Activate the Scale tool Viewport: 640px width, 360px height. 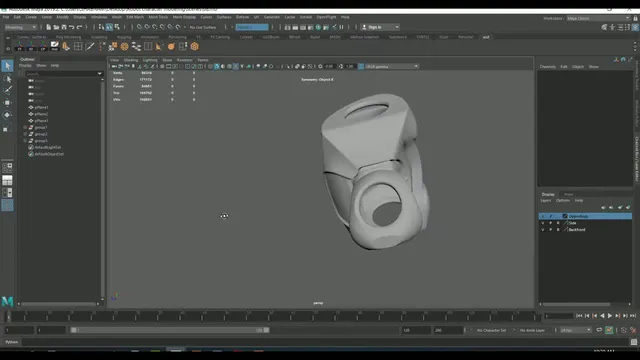[x=6, y=129]
